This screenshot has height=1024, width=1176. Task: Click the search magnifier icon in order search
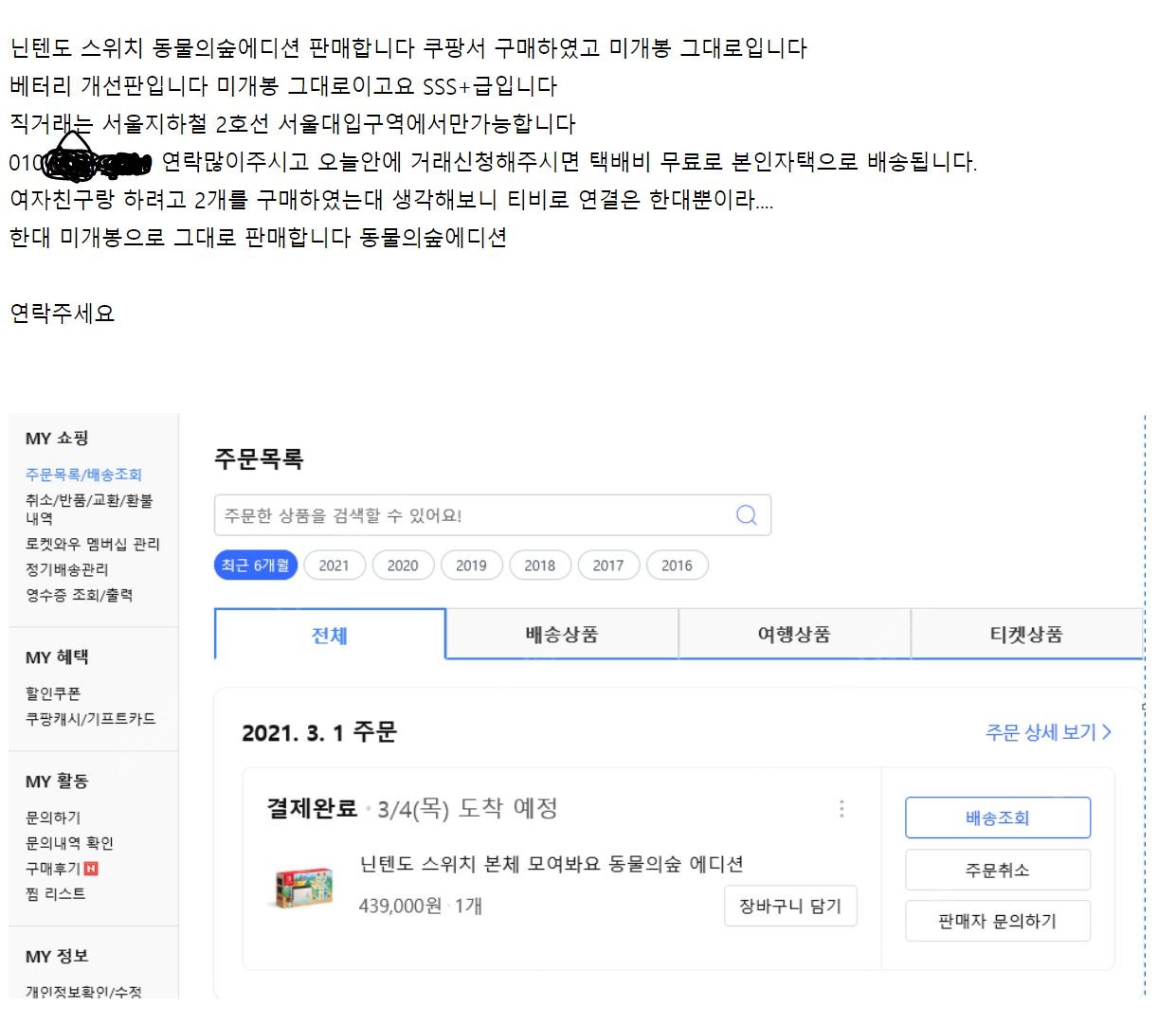pyautogui.click(x=747, y=515)
